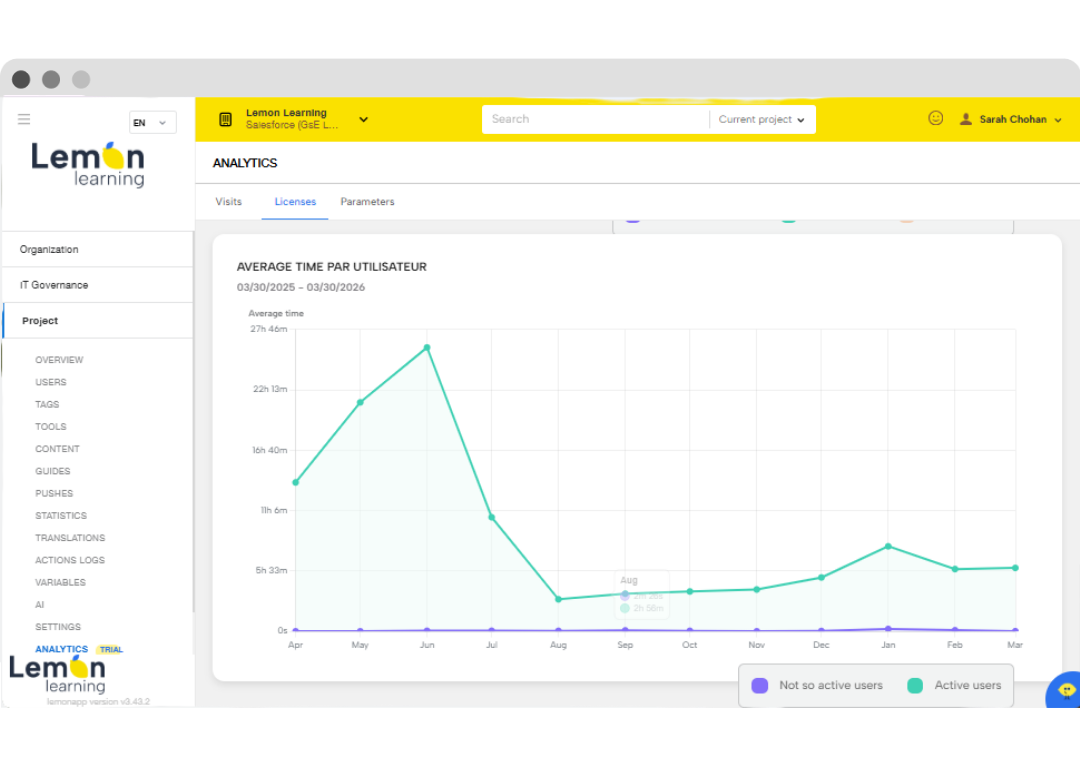
Task: Go to the Statistics page
Action: pos(61,516)
